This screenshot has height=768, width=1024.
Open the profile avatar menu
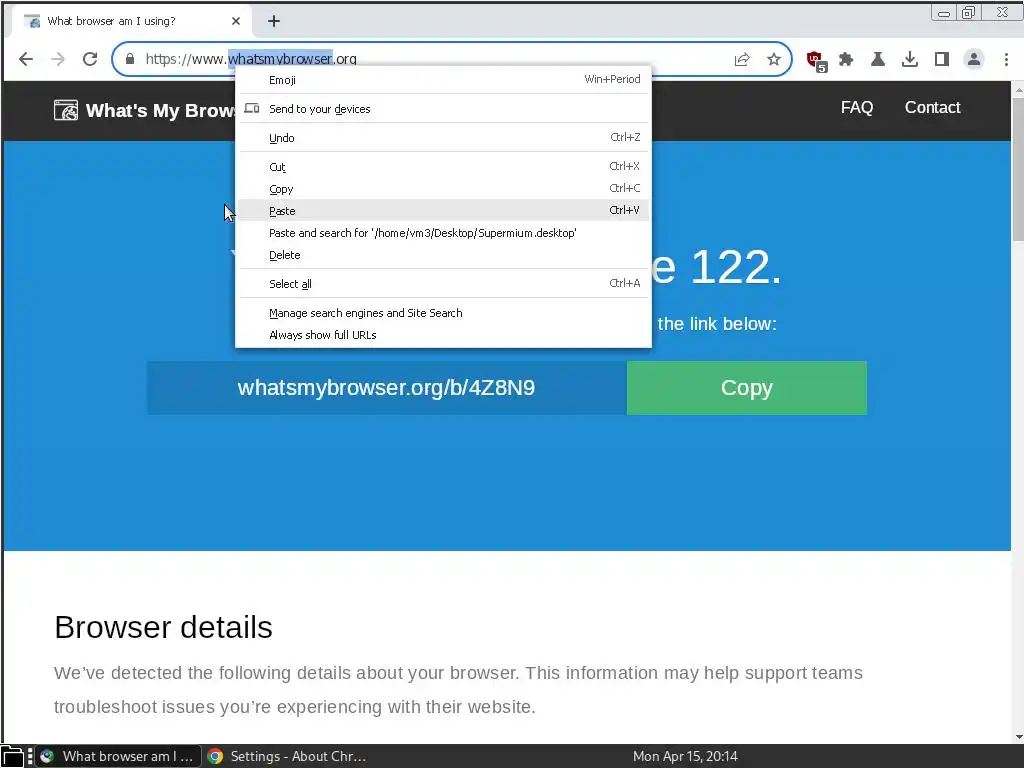pyautogui.click(x=974, y=59)
